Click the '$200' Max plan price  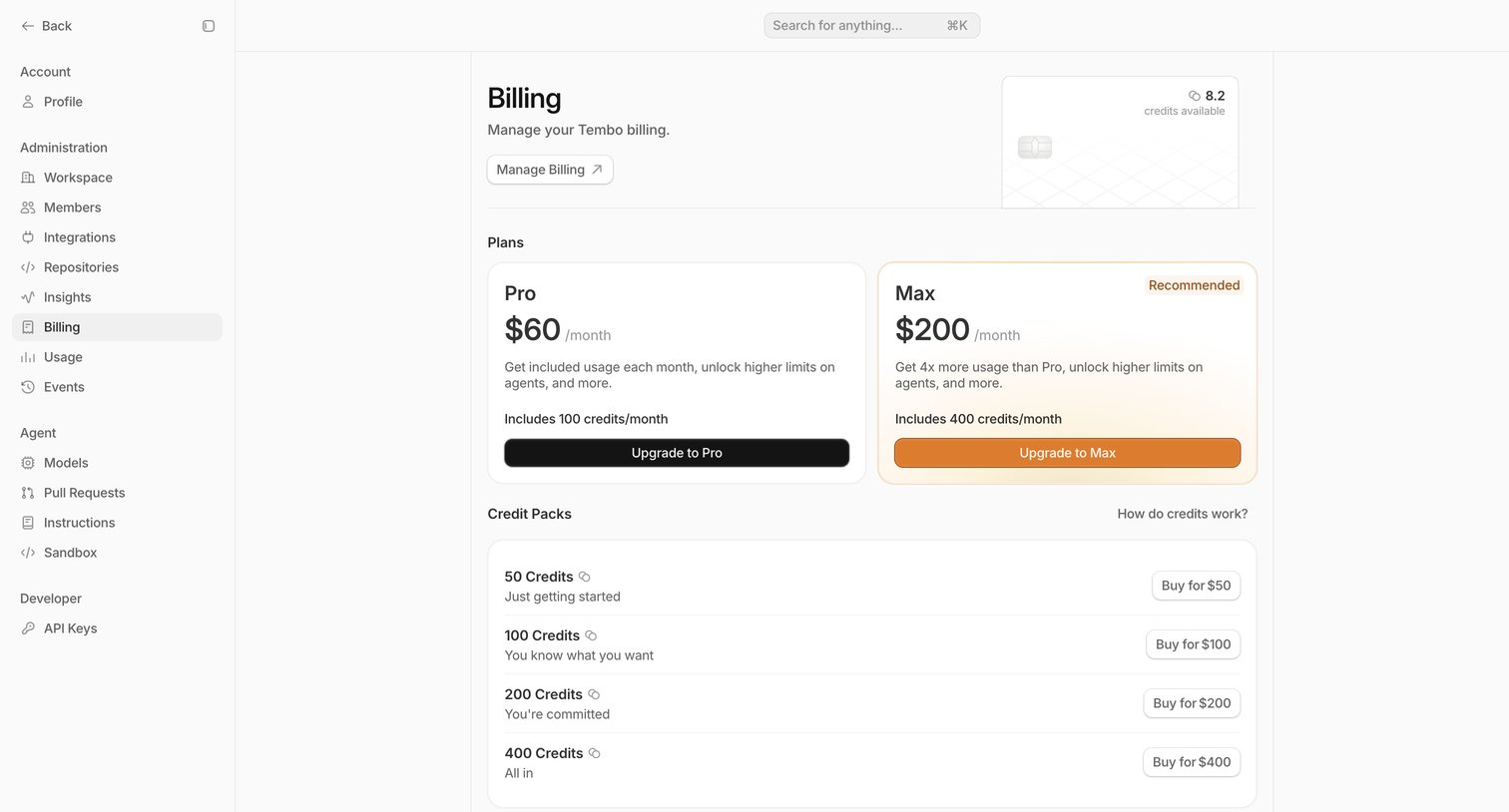pos(932,329)
